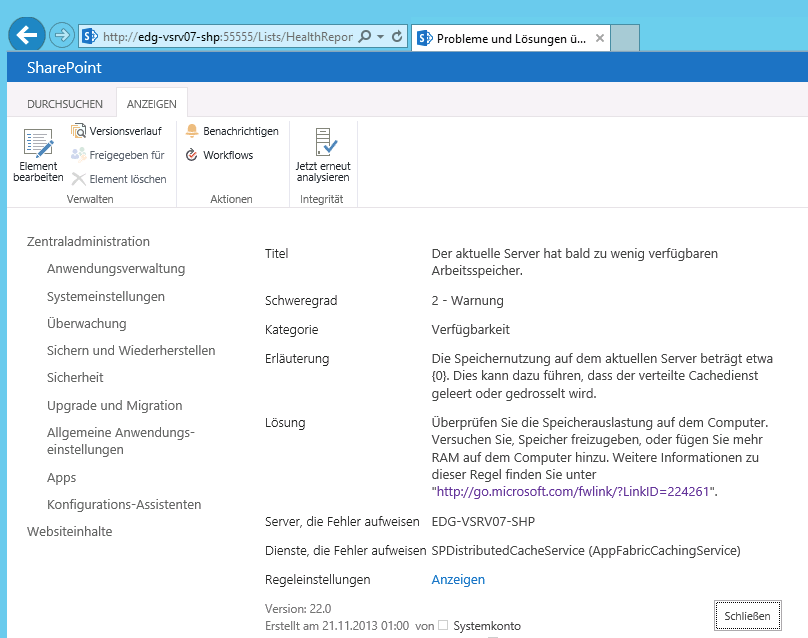Click the Element löschen X icon
The width and height of the screenshot is (808, 638).
tap(78, 179)
